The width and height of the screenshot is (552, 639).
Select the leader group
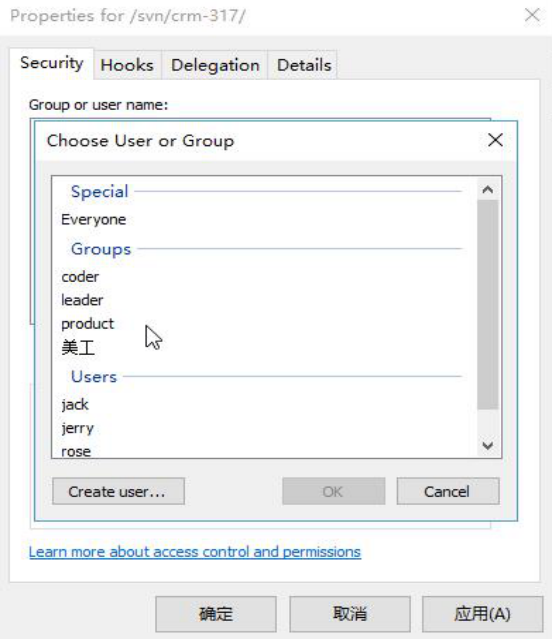(x=82, y=300)
